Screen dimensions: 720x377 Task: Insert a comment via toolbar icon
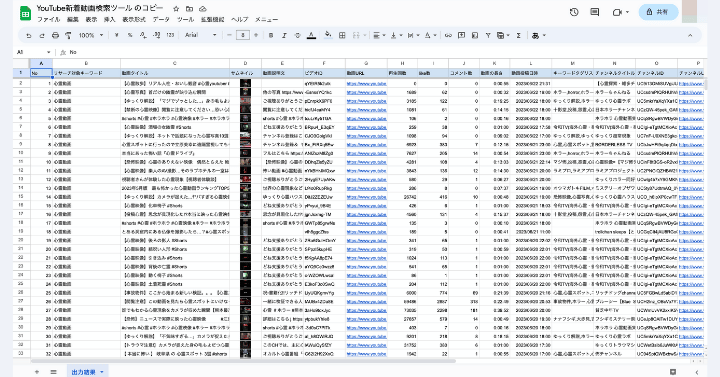tap(461, 35)
